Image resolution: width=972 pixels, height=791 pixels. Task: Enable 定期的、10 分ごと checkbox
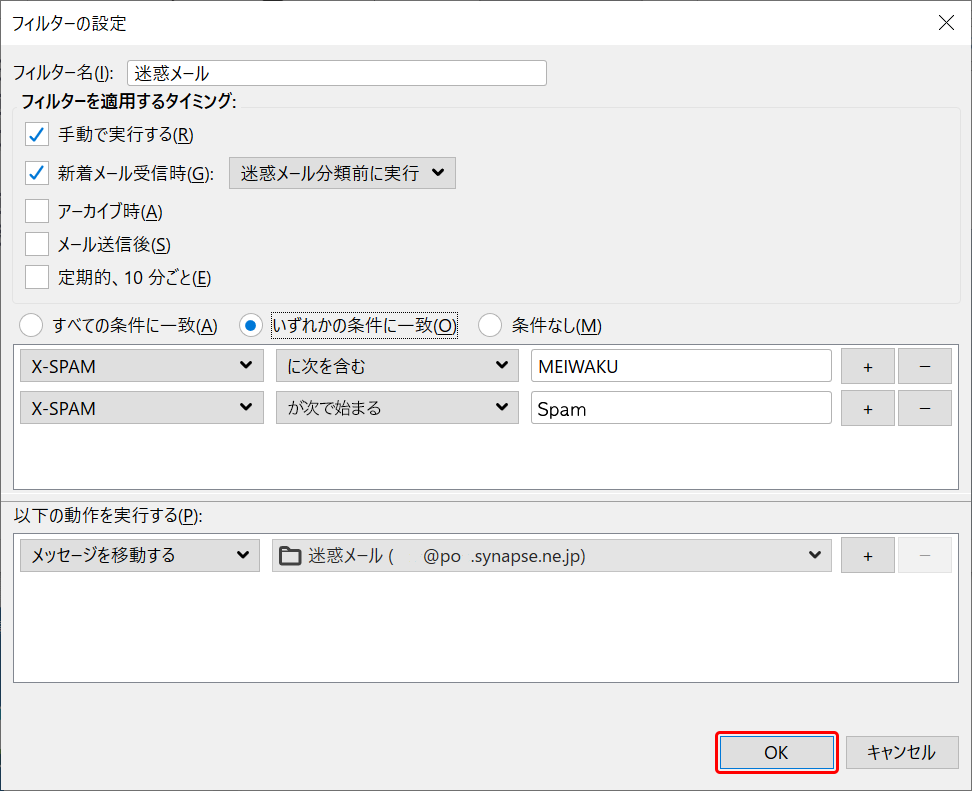pos(37,277)
